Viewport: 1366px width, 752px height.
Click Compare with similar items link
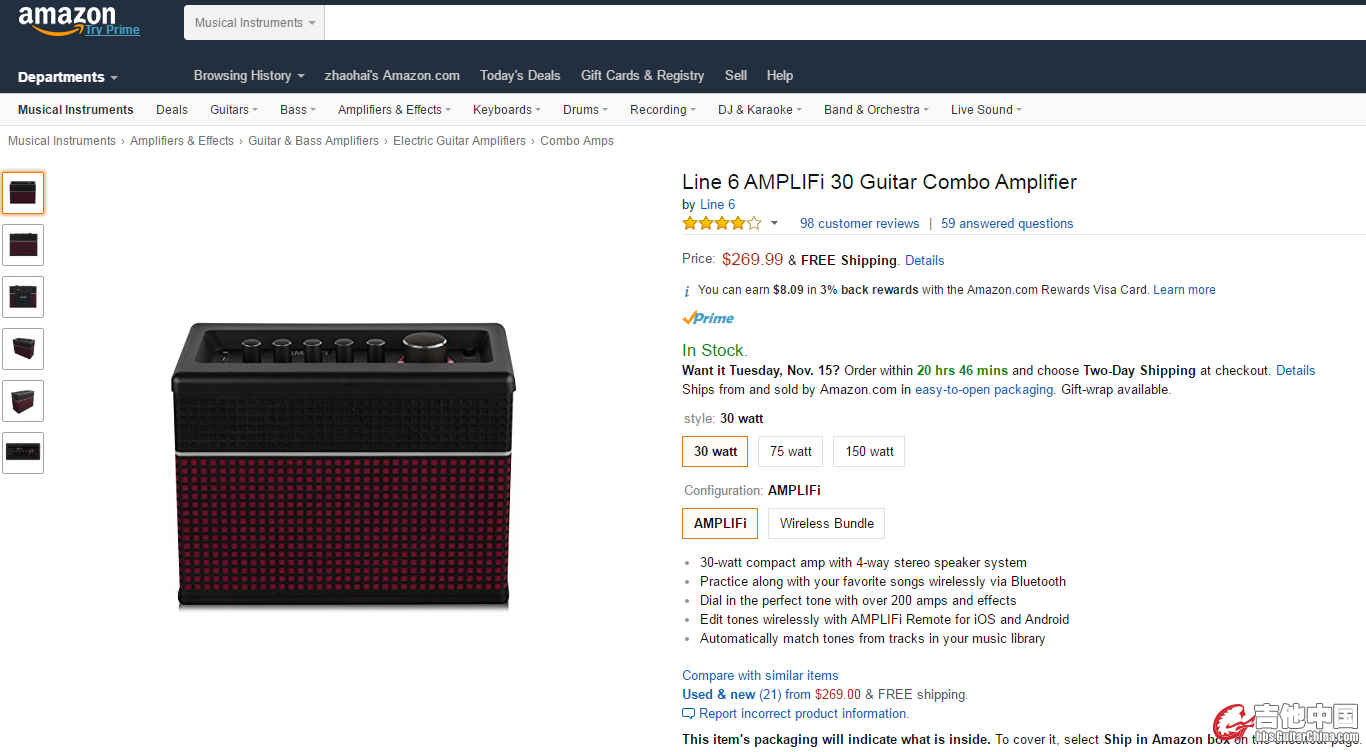[x=760, y=675]
